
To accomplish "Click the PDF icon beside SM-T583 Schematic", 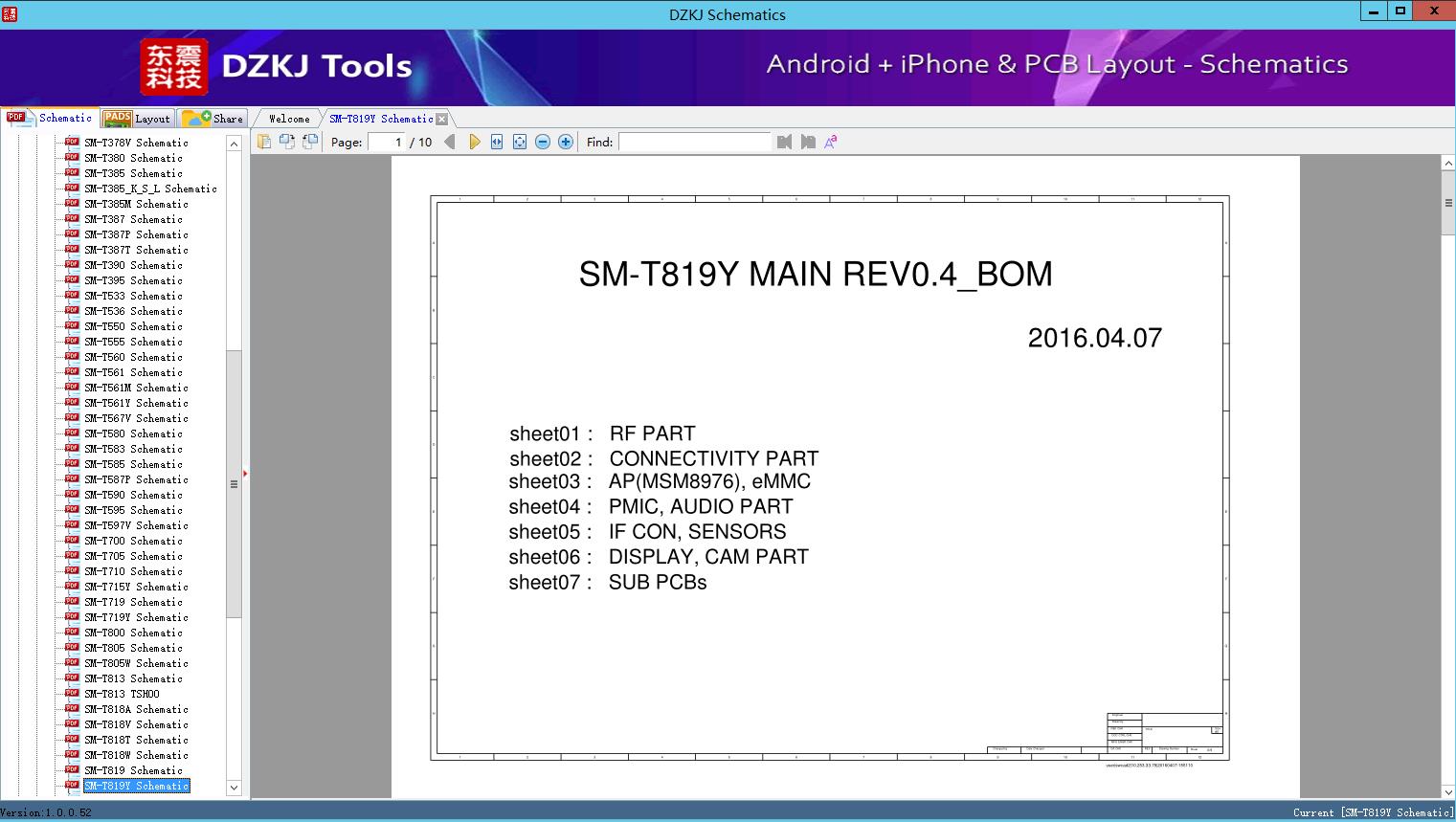I will click(72, 448).
